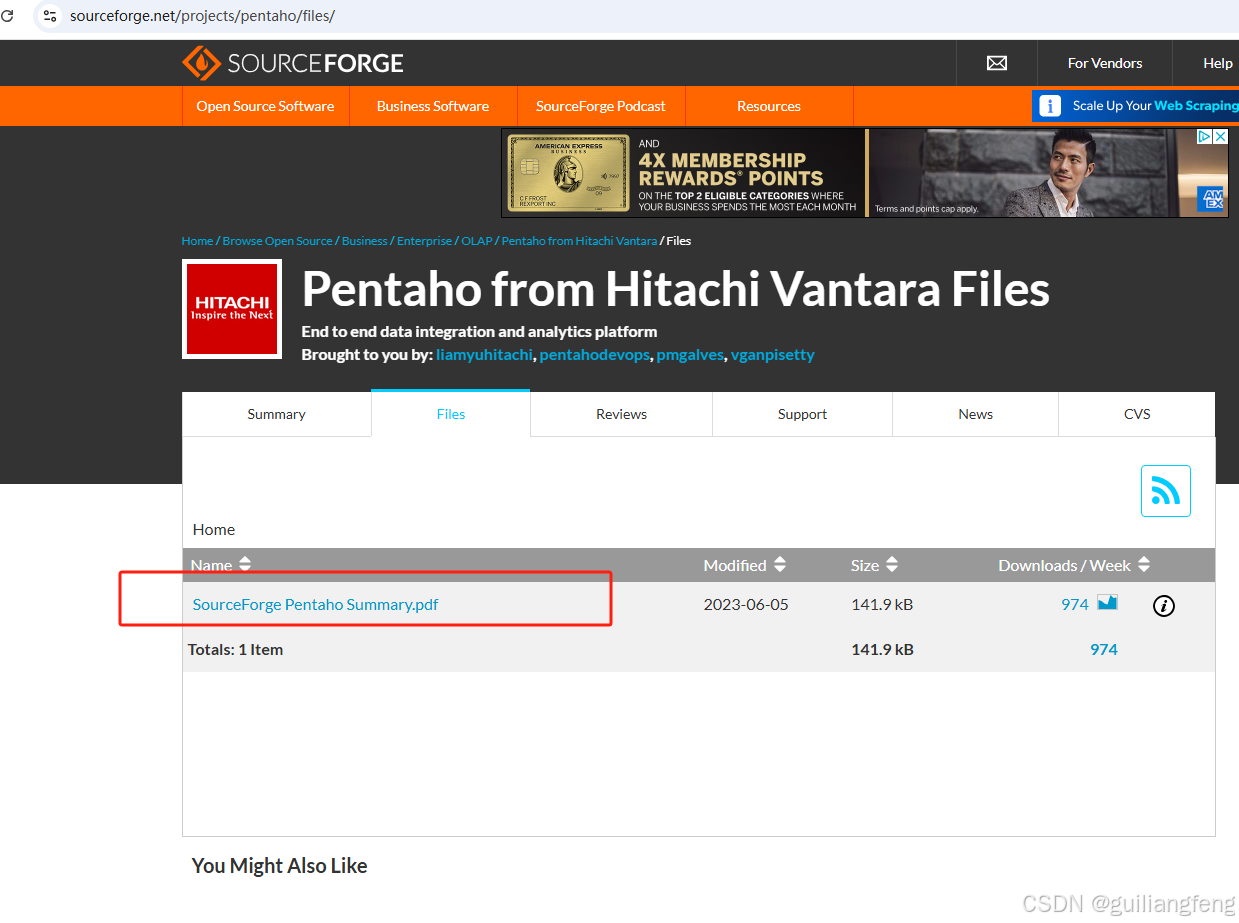The height and width of the screenshot is (923, 1239).
Task: Open the Resources menu
Action: pyautogui.click(x=769, y=106)
